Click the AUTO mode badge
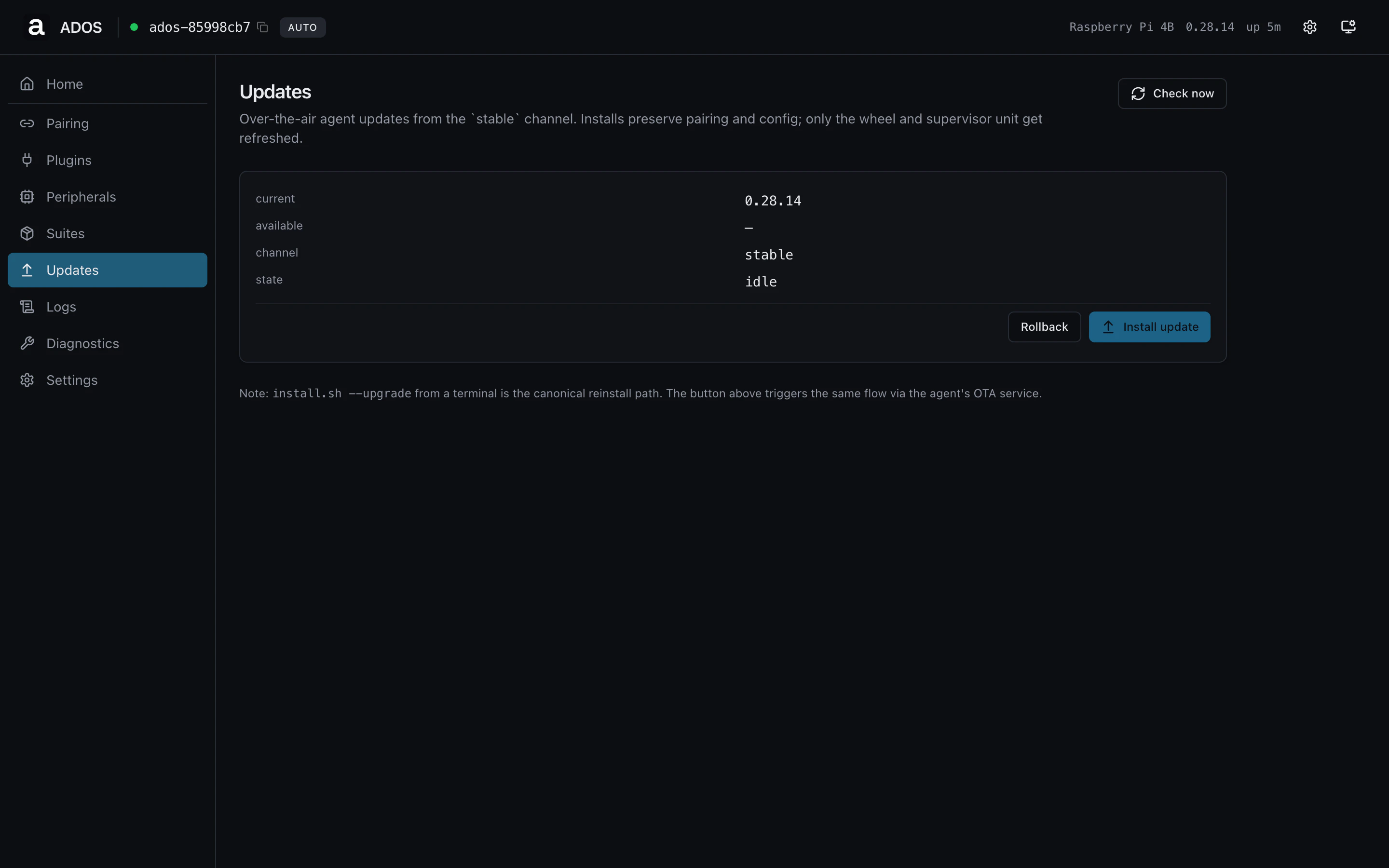The image size is (1389, 868). (x=302, y=27)
